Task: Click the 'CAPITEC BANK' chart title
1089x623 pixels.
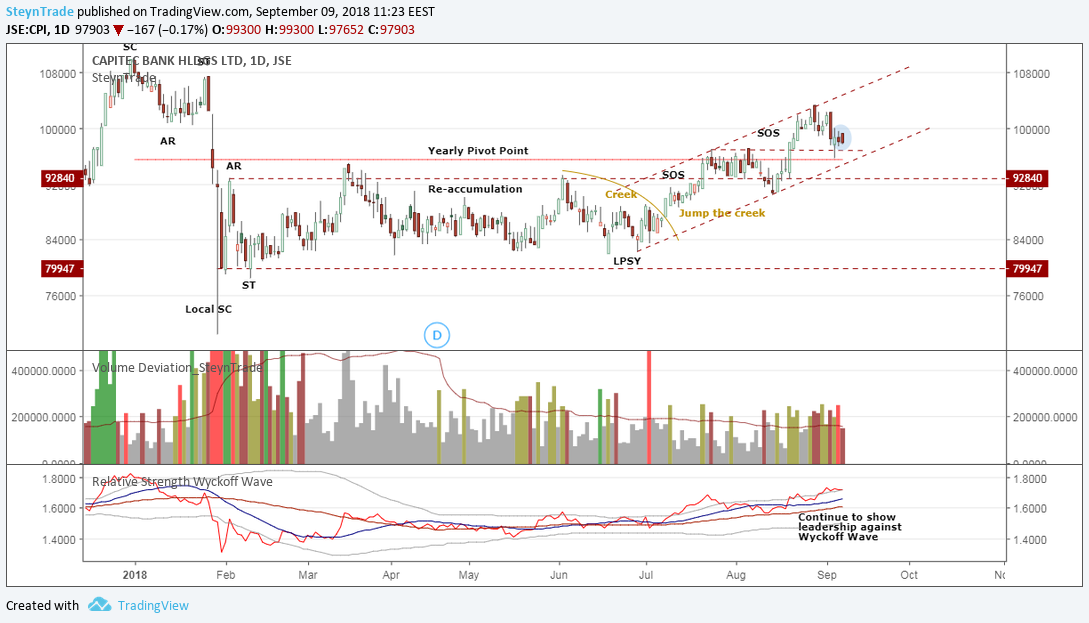Action: coord(192,61)
